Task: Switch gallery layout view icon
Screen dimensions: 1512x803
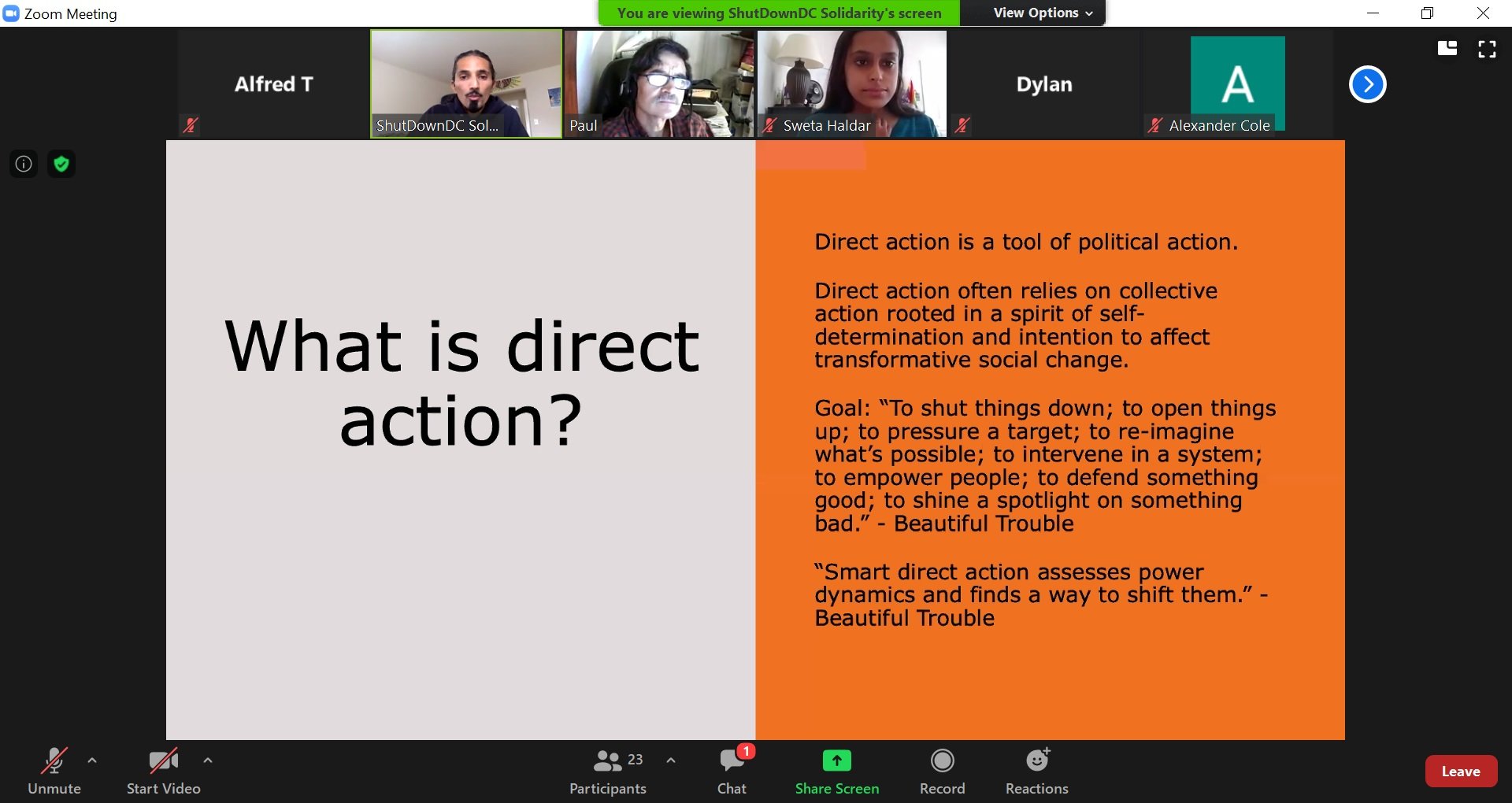Action: click(1447, 49)
